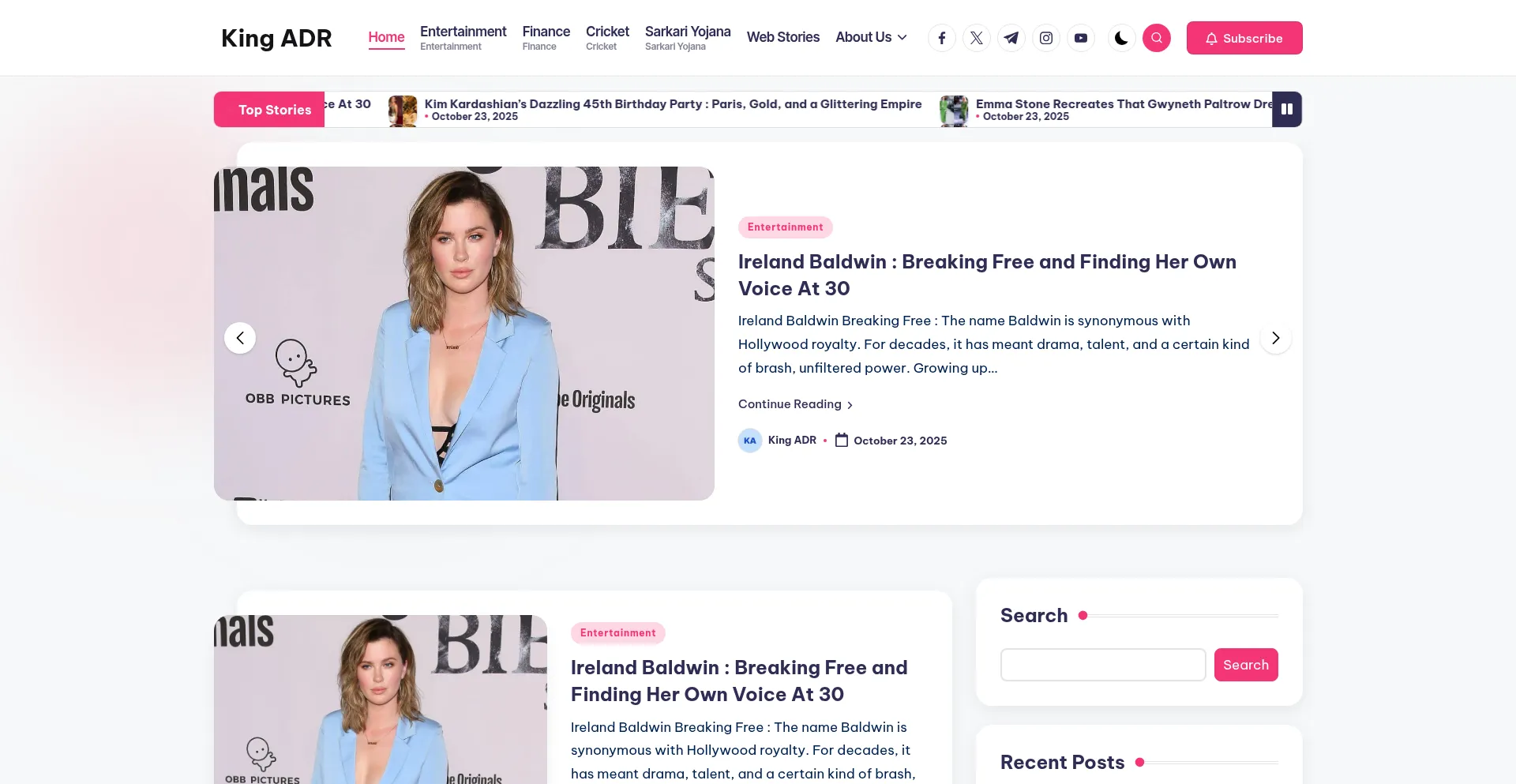Click the October 23, 2025 date in featured slide
The width and height of the screenshot is (1516, 784).
pyautogui.click(x=900, y=441)
